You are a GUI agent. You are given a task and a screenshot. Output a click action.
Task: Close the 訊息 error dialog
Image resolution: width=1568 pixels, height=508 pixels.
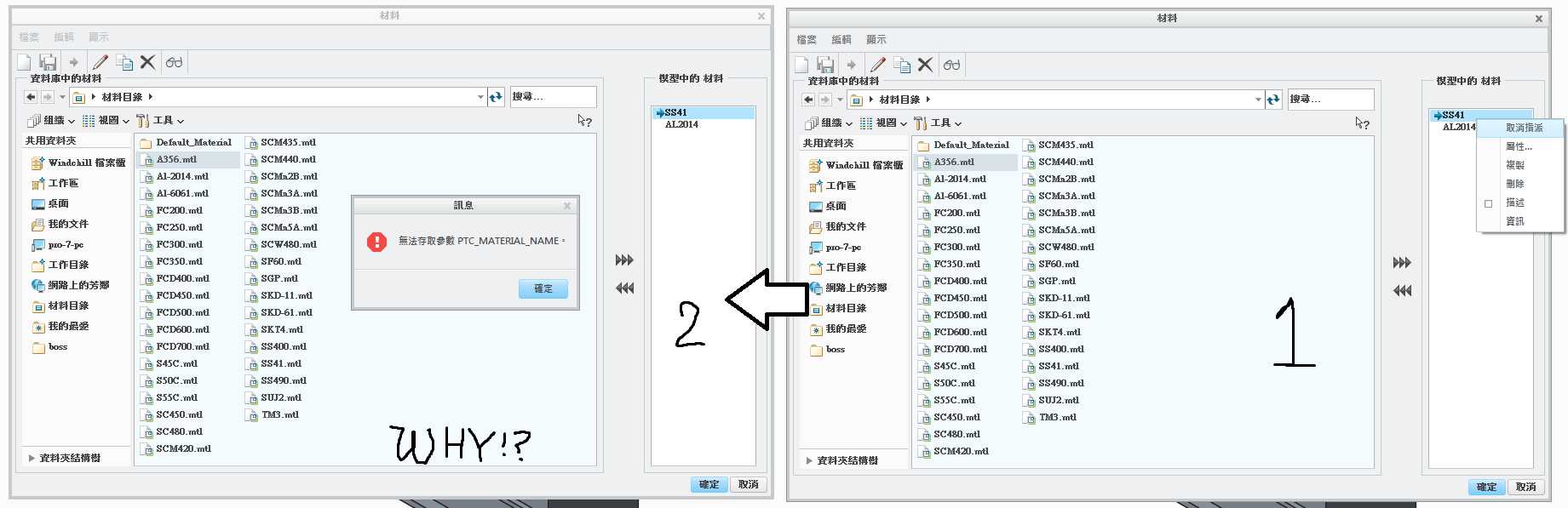[x=567, y=206]
